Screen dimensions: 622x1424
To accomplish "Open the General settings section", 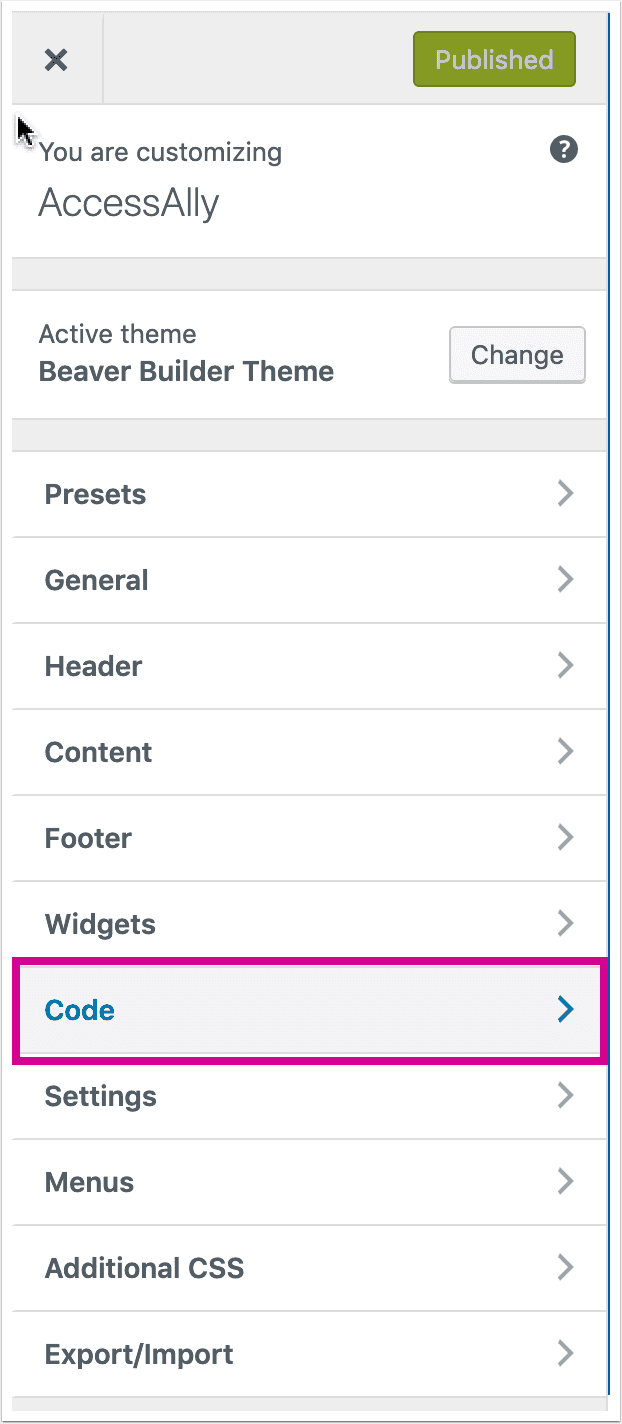I will pyautogui.click(x=309, y=580).
